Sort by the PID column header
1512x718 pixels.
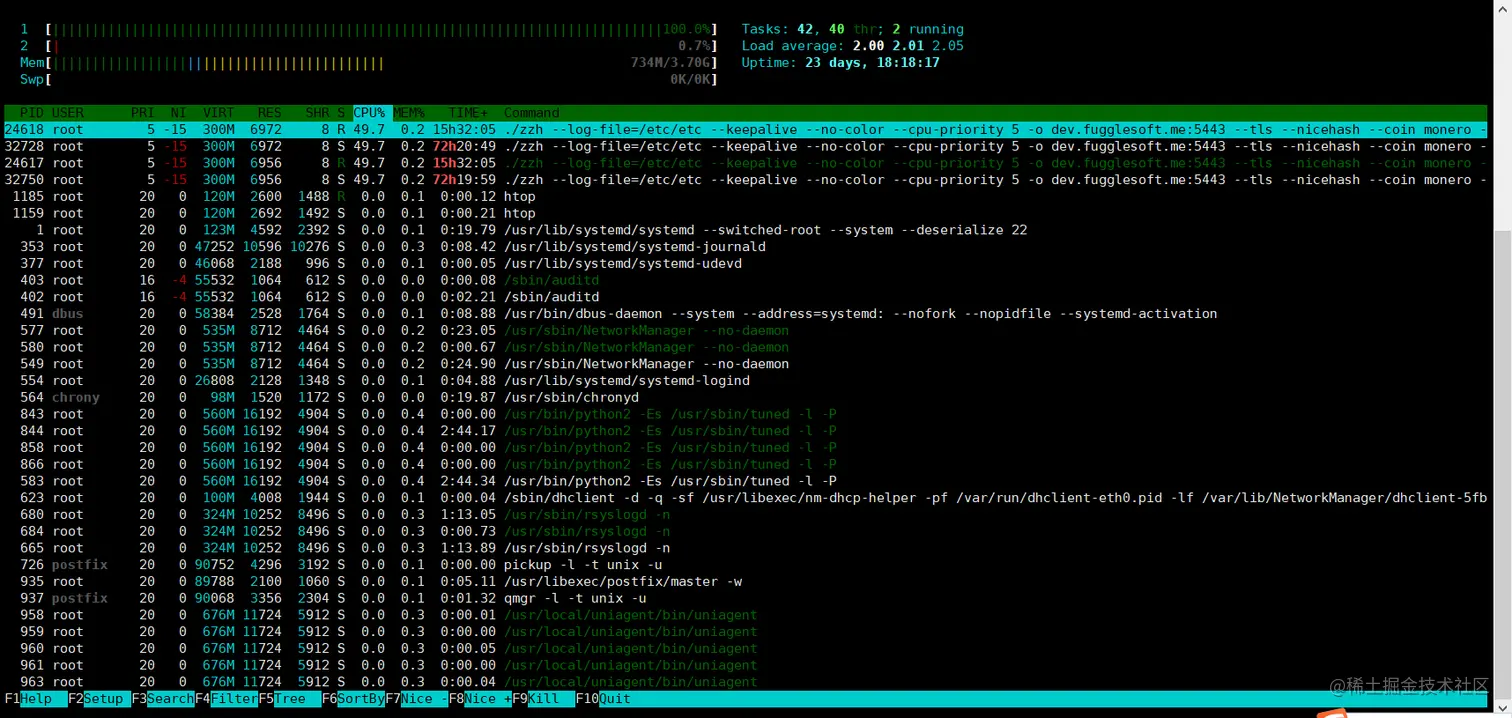(32, 113)
